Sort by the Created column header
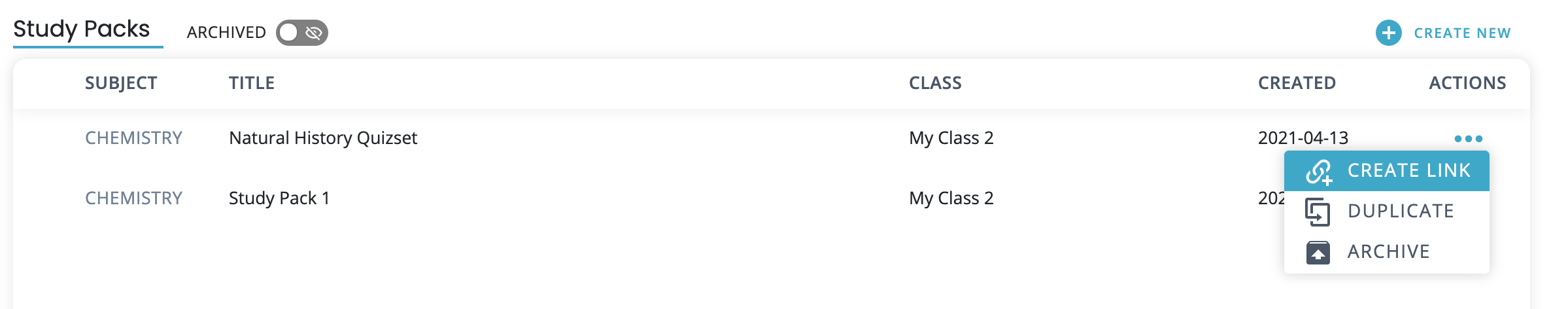 pyautogui.click(x=1297, y=83)
